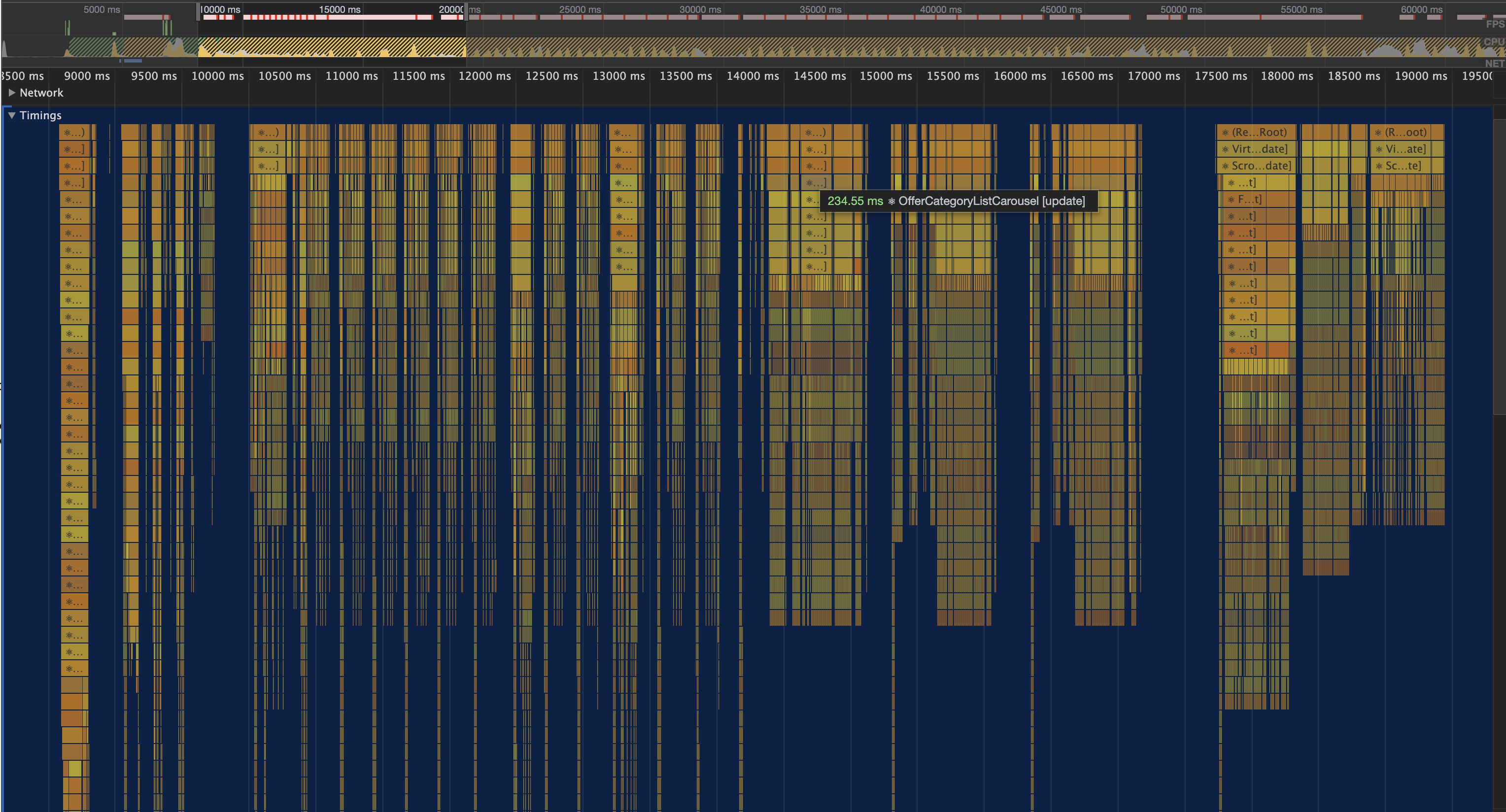Click the 50000 ms overview marker
Image resolution: width=1506 pixels, height=812 pixels.
[x=1182, y=9]
